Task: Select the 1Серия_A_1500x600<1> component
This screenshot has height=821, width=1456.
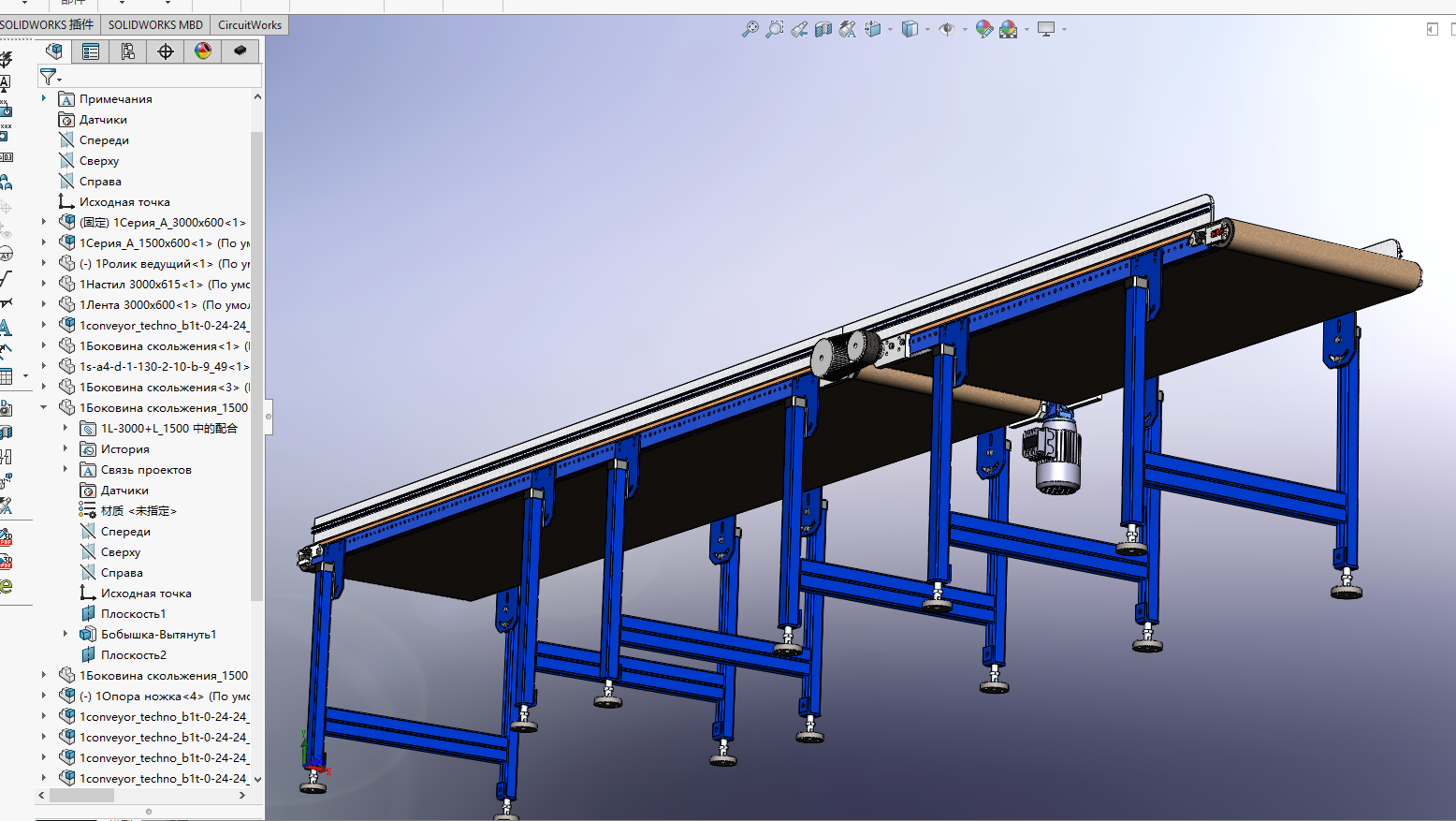Action: tap(153, 242)
